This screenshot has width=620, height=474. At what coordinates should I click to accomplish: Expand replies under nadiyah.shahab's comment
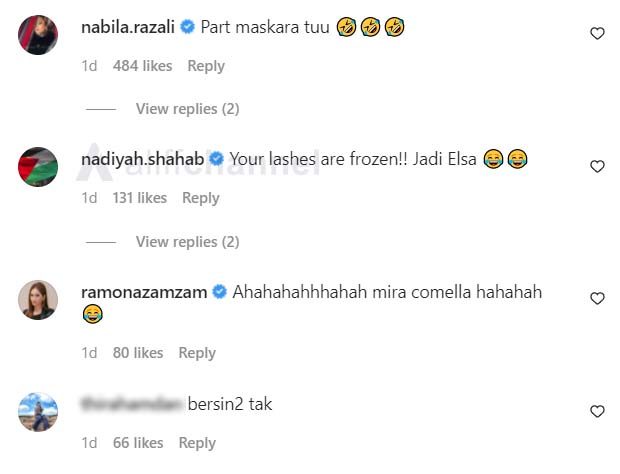tap(187, 242)
